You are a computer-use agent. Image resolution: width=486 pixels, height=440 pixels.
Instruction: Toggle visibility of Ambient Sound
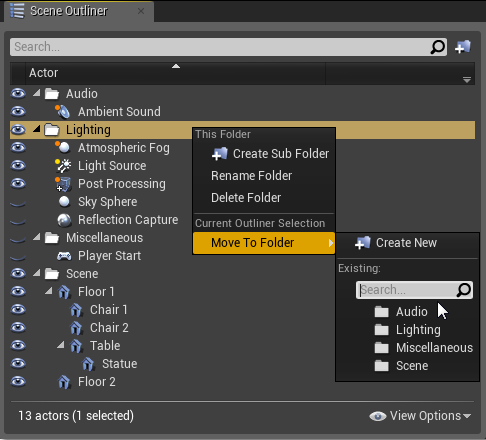pyautogui.click(x=18, y=112)
